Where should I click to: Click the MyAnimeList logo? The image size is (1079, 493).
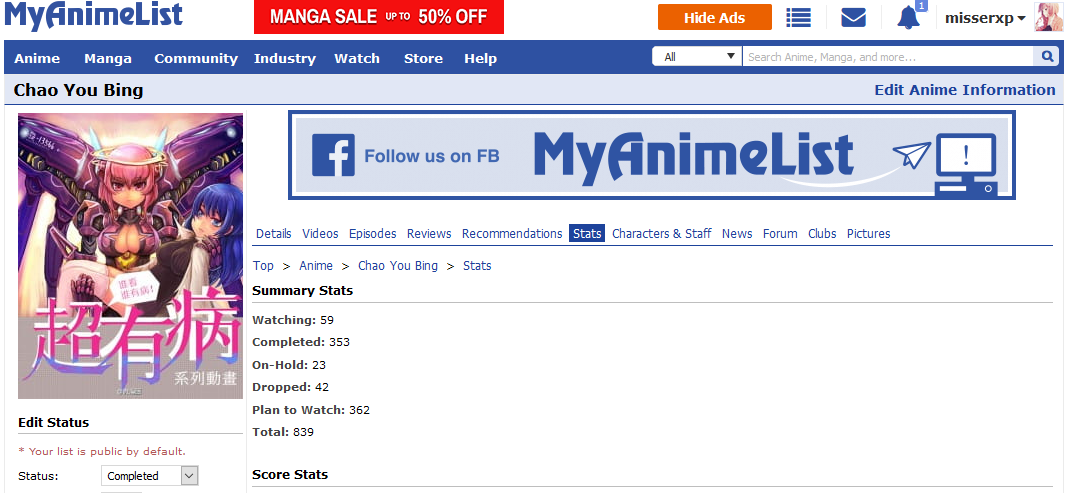93,15
